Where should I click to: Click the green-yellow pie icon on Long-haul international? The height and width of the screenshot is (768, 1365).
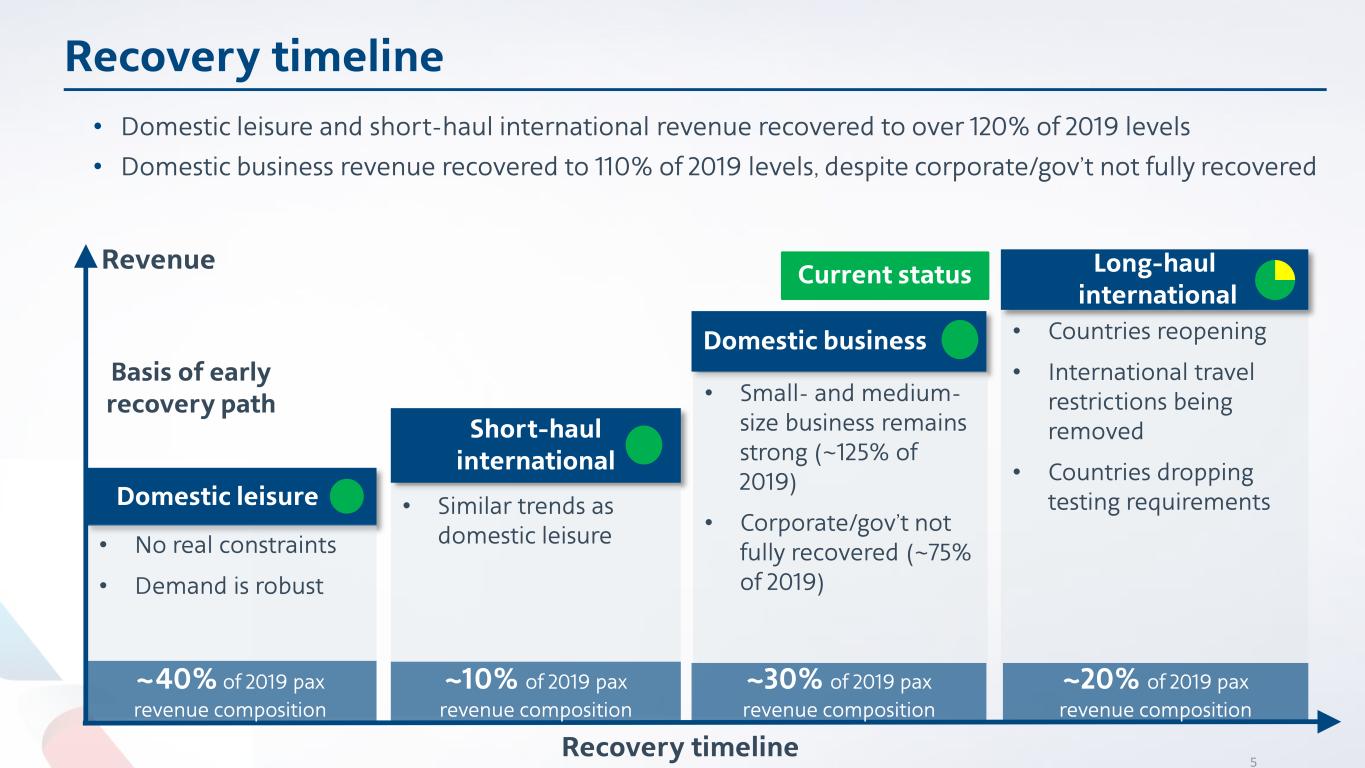pos(1275,279)
